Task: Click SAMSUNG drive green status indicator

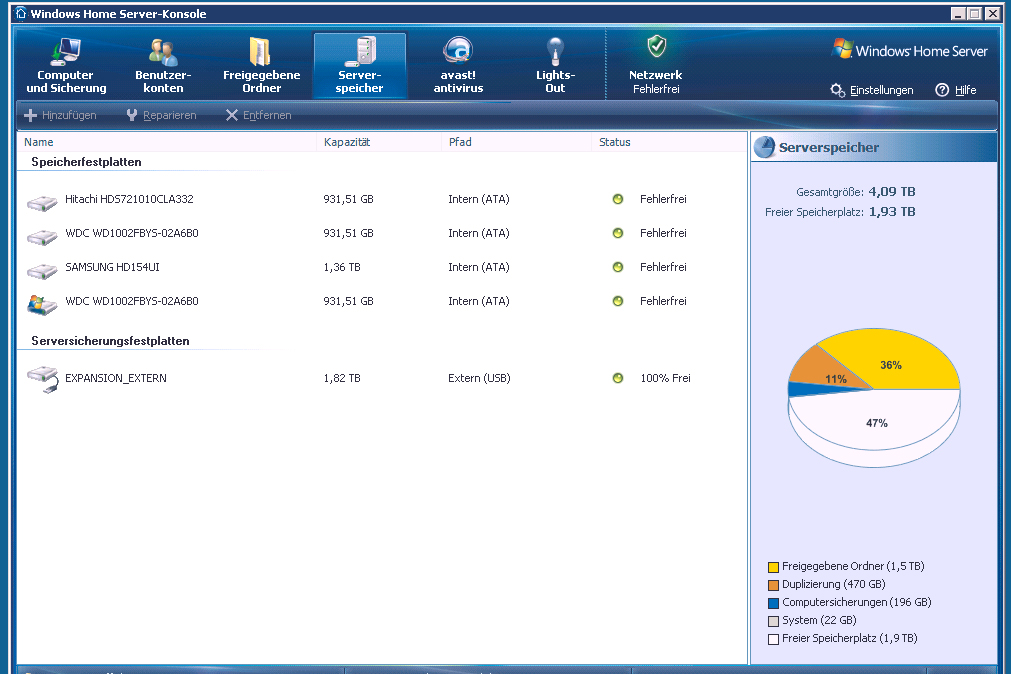Action: 618,267
